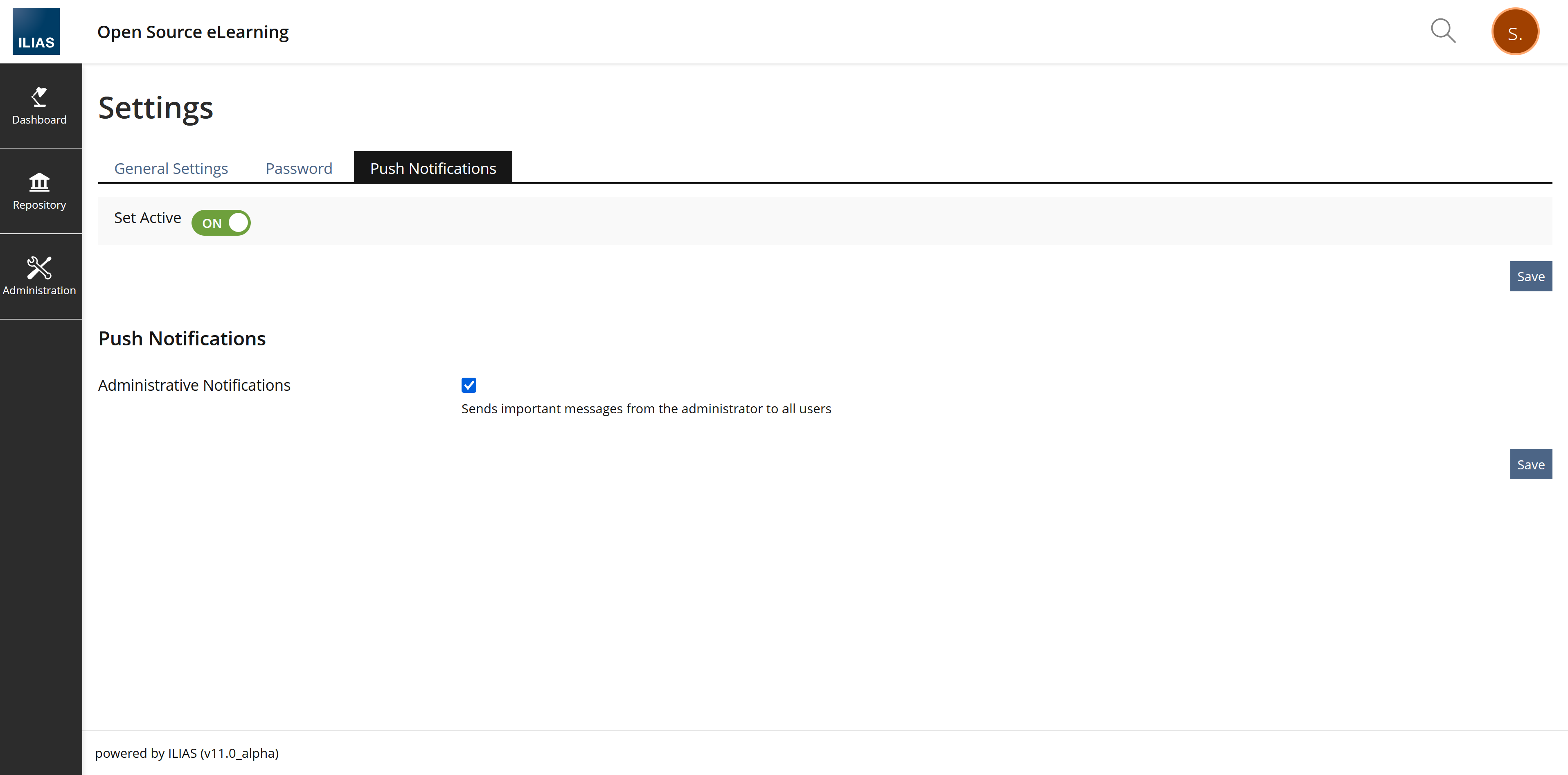The image size is (1568, 775).
Task: Switch to the General Settings tab
Action: (171, 168)
